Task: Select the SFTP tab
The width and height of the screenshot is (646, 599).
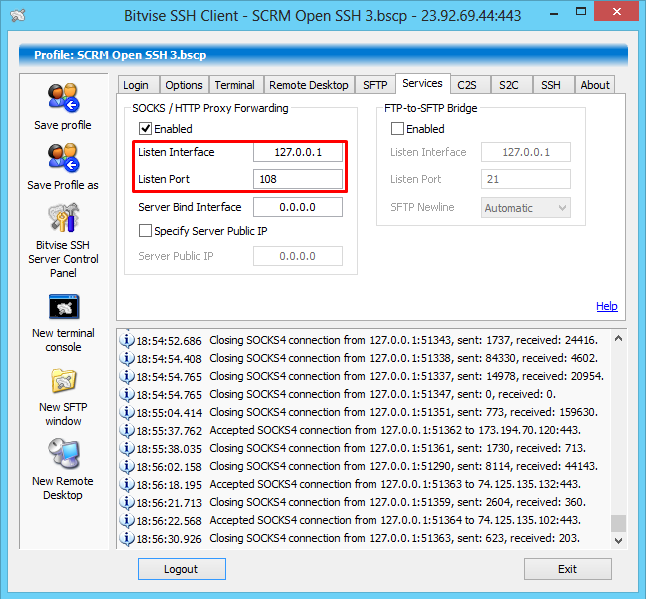Action: pyautogui.click(x=375, y=85)
